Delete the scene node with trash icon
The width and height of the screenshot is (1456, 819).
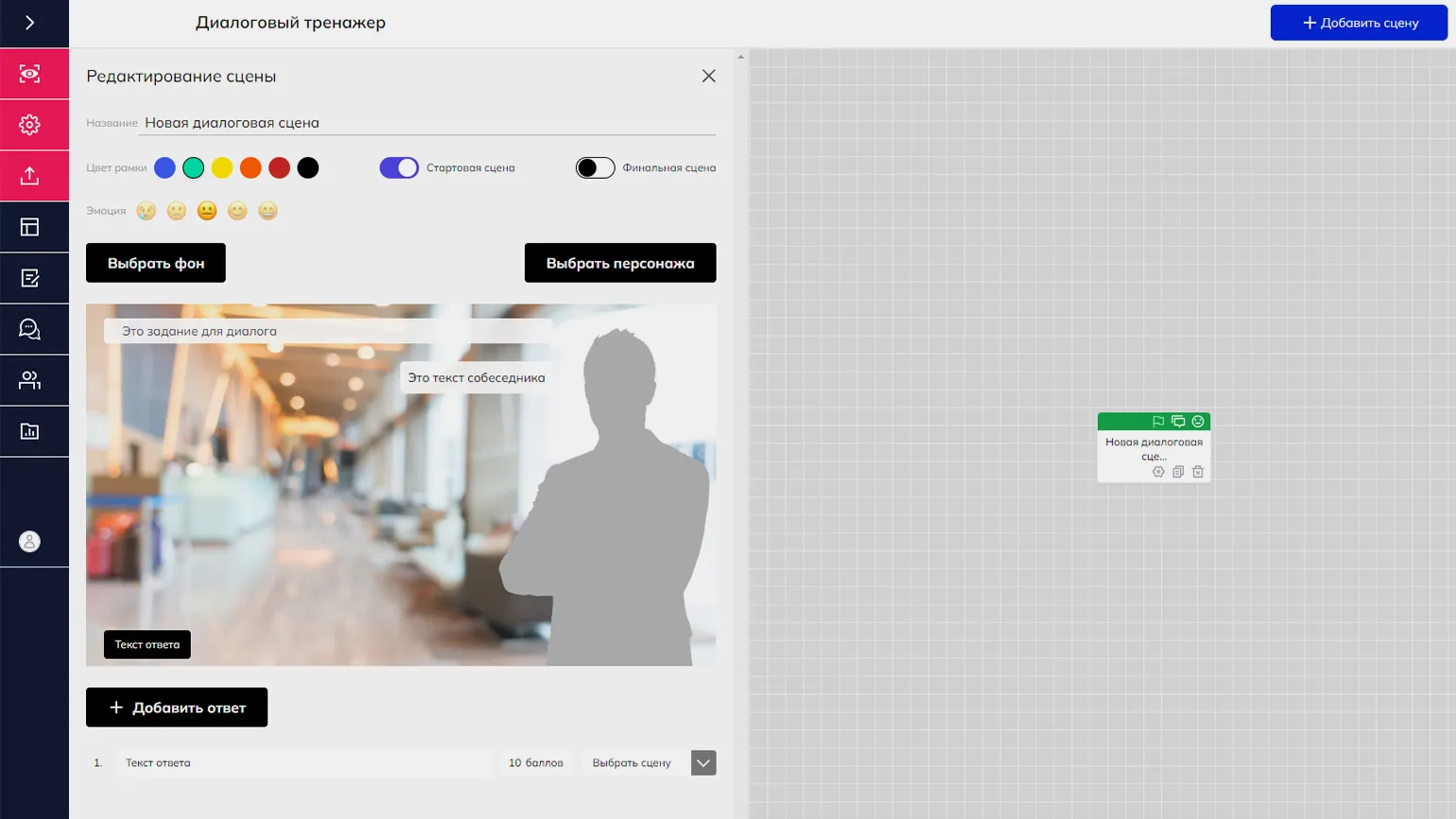click(1198, 472)
